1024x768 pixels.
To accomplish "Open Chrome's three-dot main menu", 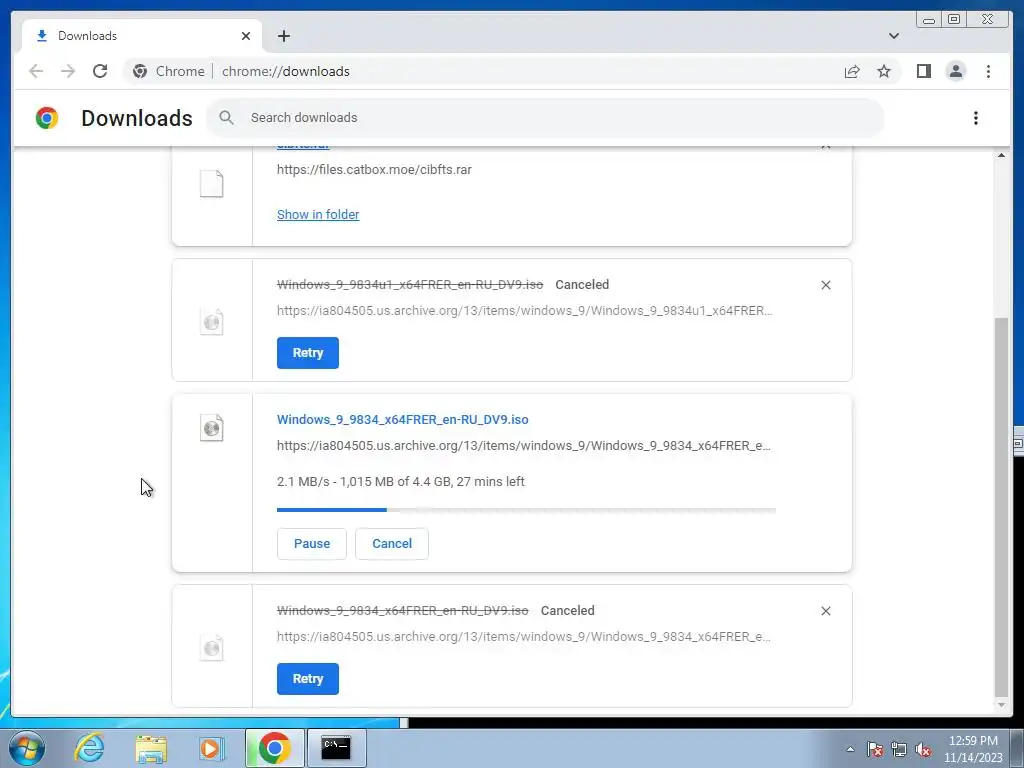I will coord(988,71).
